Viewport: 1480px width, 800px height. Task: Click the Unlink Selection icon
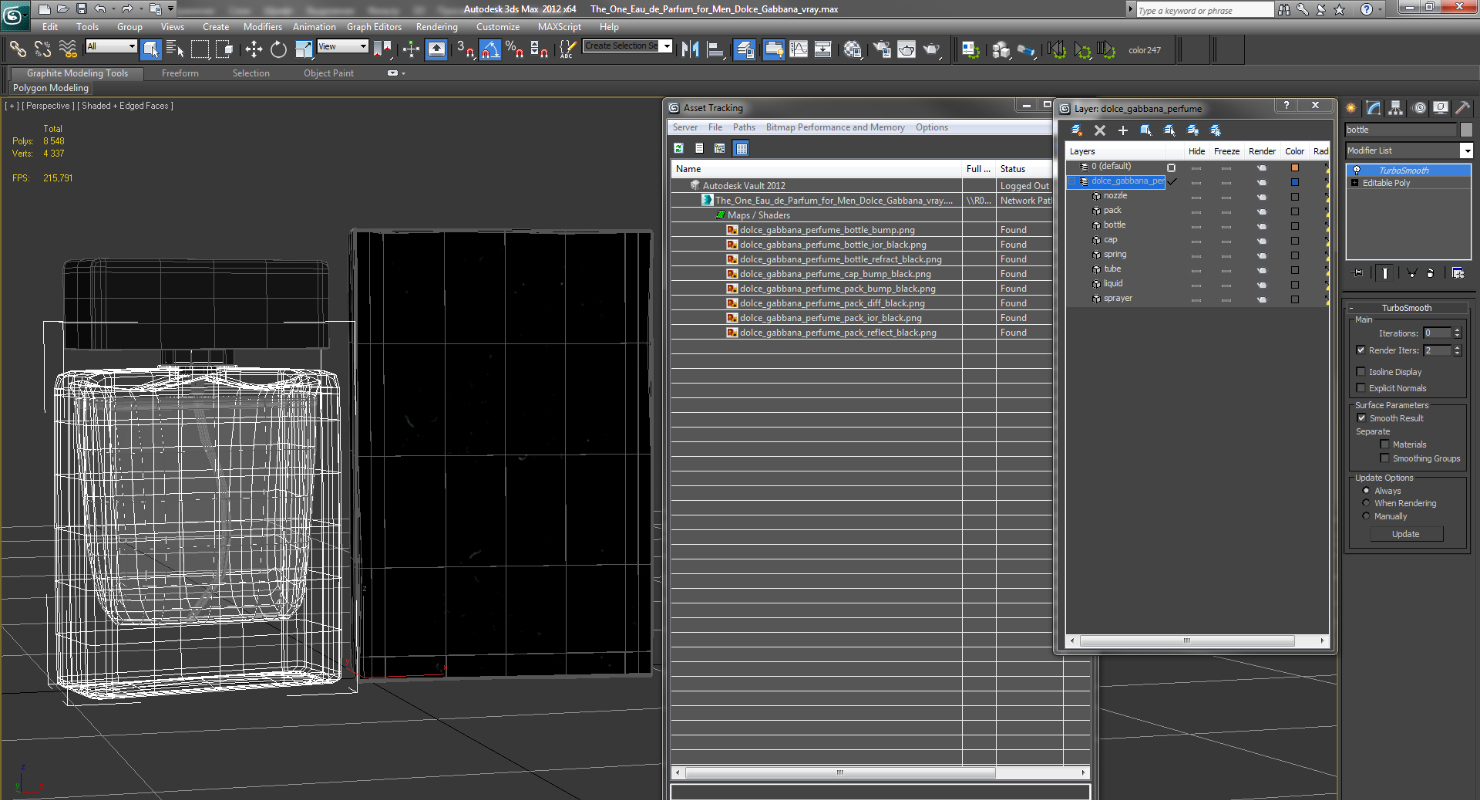43,48
